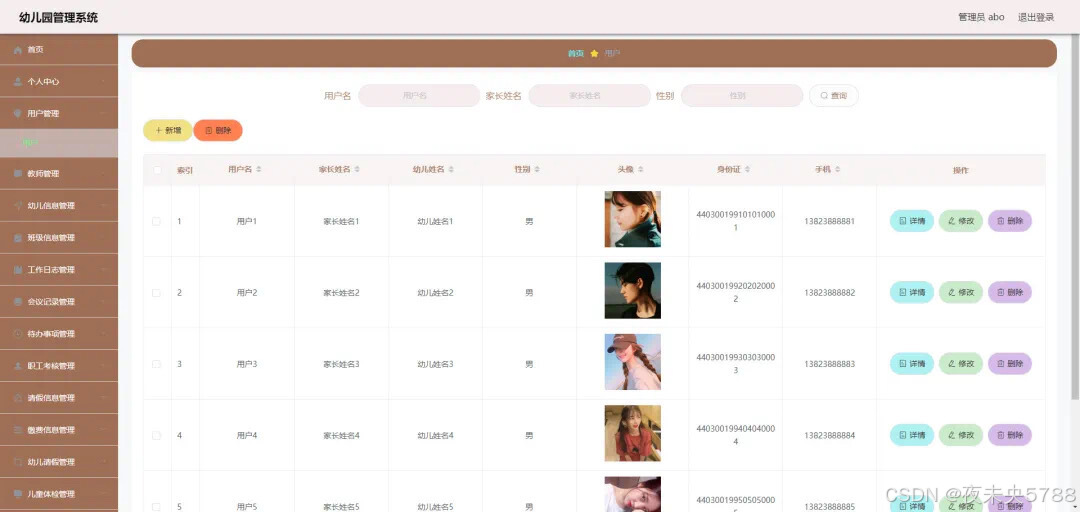Screen dimensions: 1080x512
Task: Click 删除 for 用户3 row
Action: click(1010, 364)
